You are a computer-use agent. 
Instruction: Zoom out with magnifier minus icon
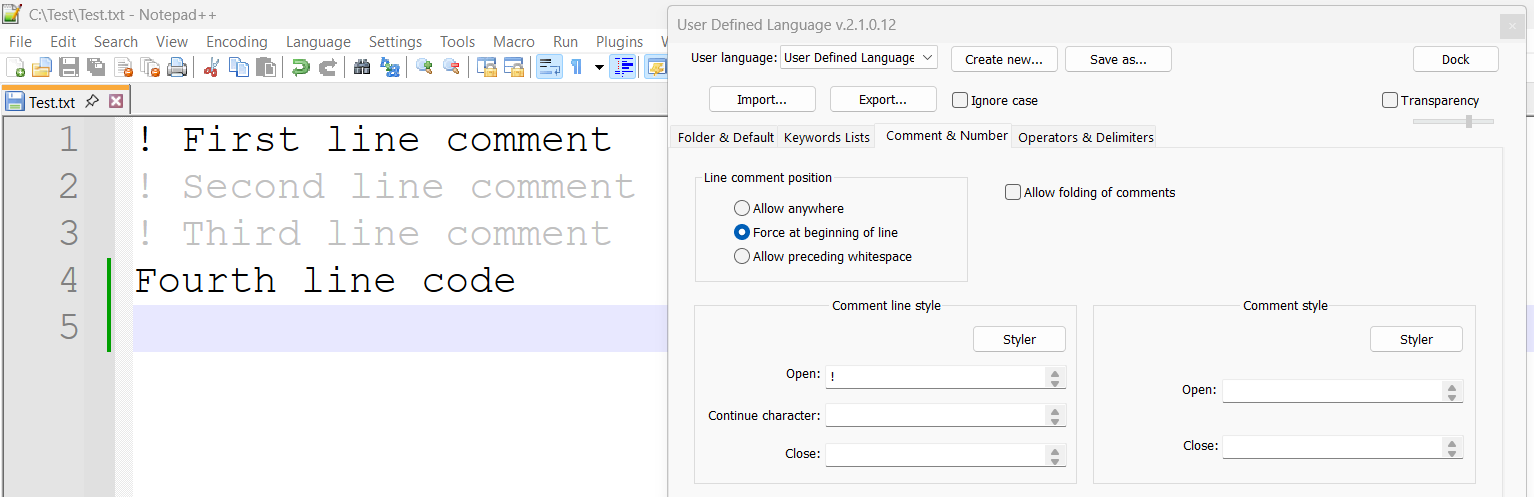pos(451,68)
